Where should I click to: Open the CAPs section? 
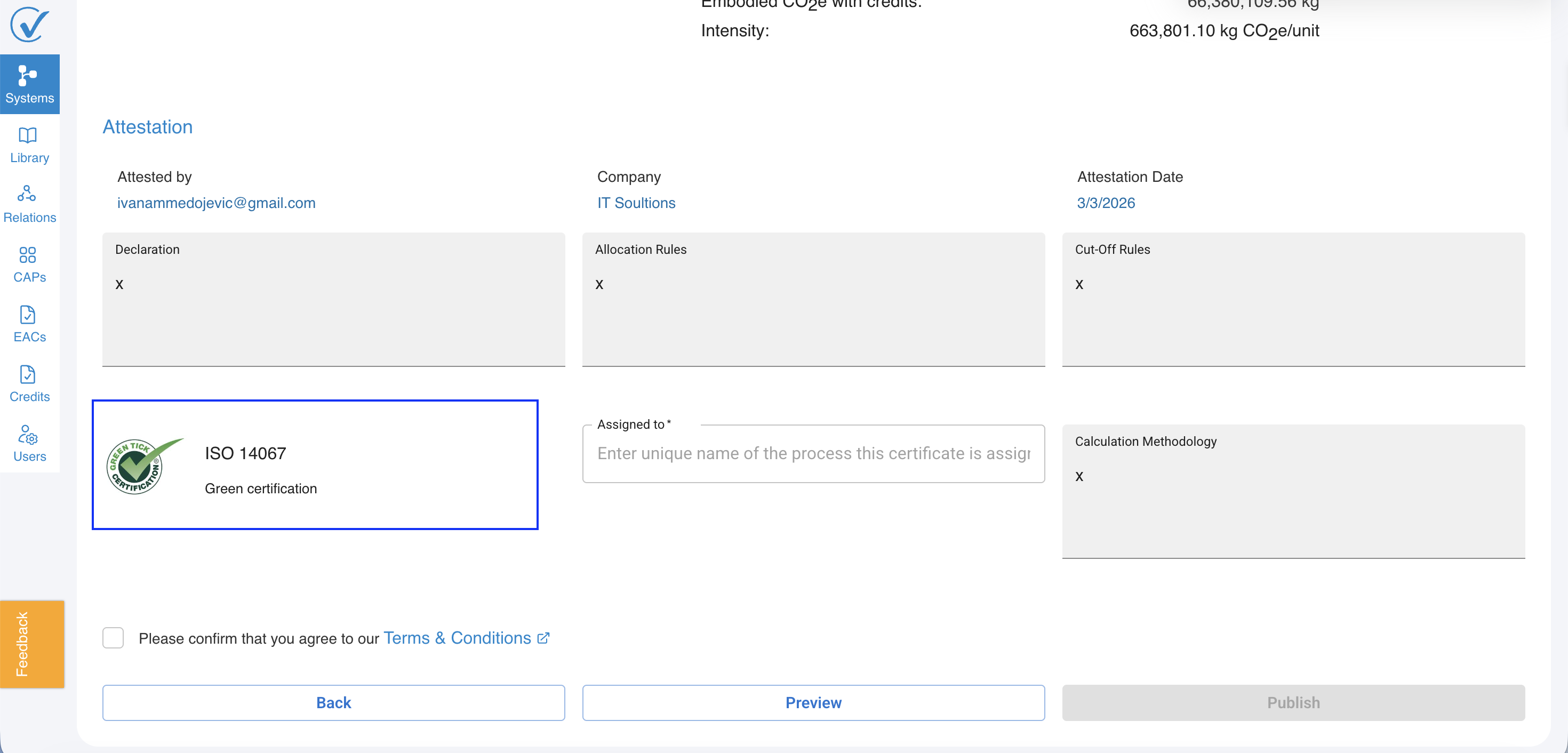pos(29,264)
